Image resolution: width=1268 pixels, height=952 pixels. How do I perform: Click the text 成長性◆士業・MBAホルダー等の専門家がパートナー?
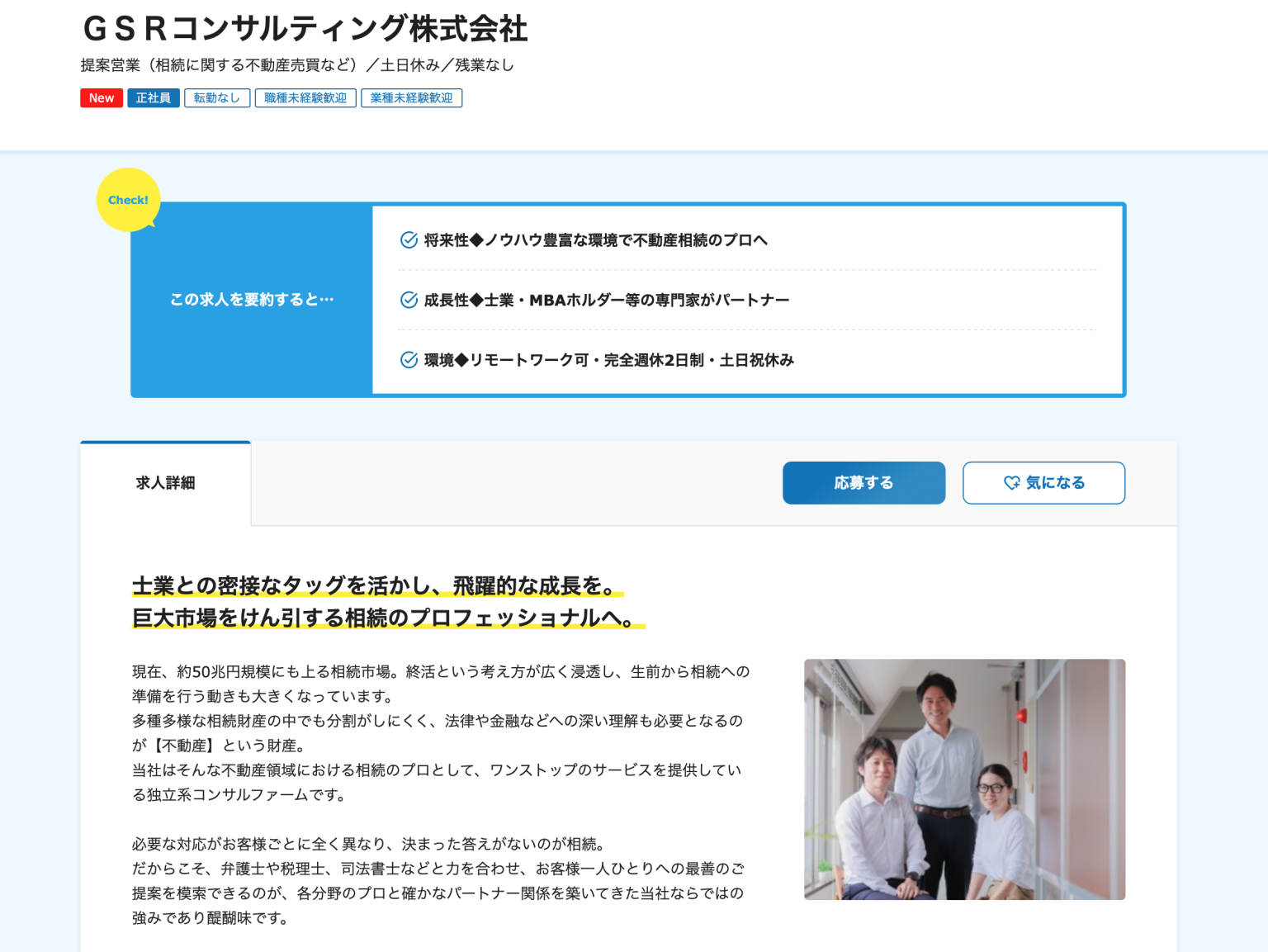click(607, 300)
